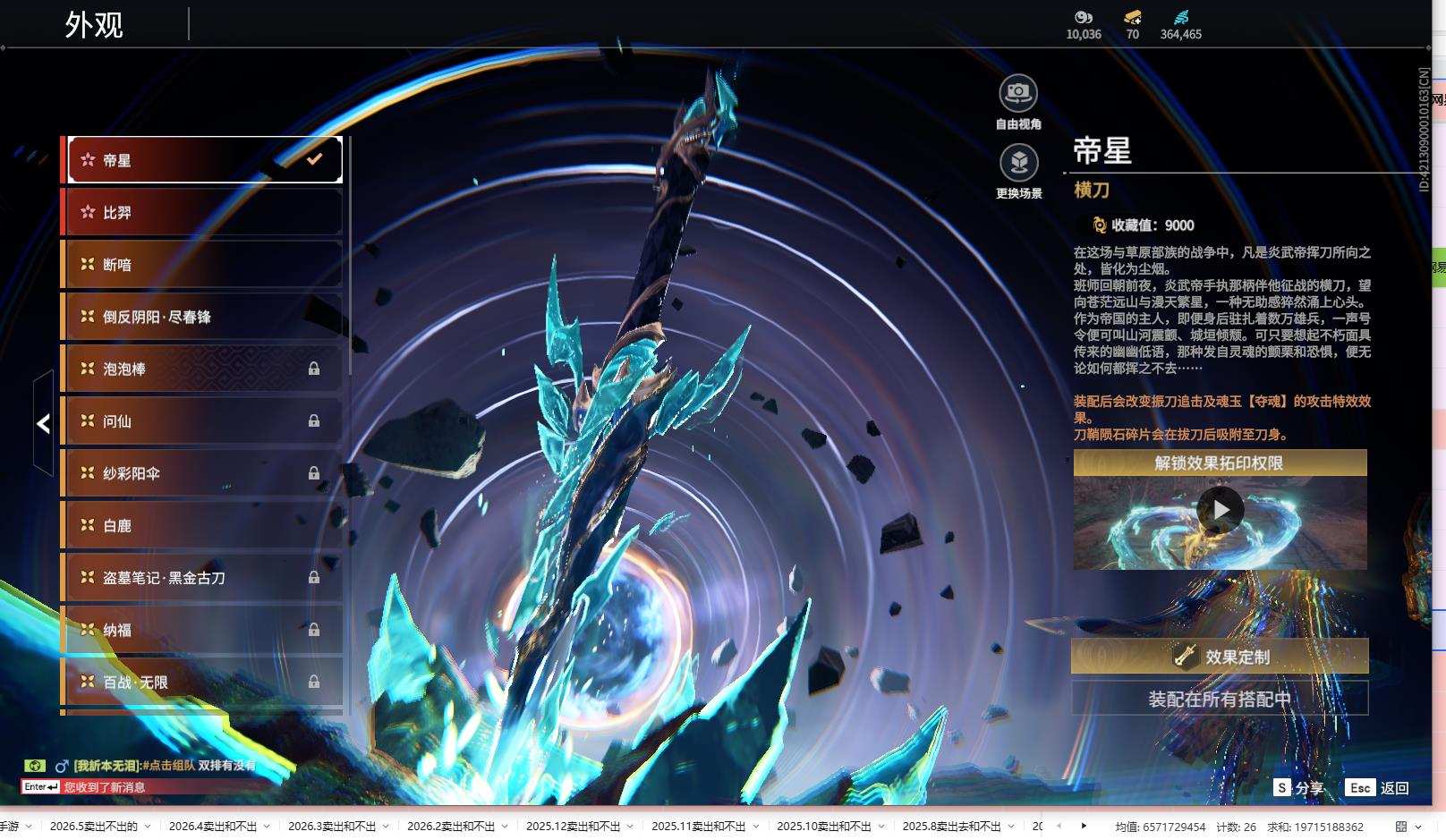Open dropdown arrow on 2026.5卖出不出的 tab
The image size is (1446, 840).
(x=148, y=827)
